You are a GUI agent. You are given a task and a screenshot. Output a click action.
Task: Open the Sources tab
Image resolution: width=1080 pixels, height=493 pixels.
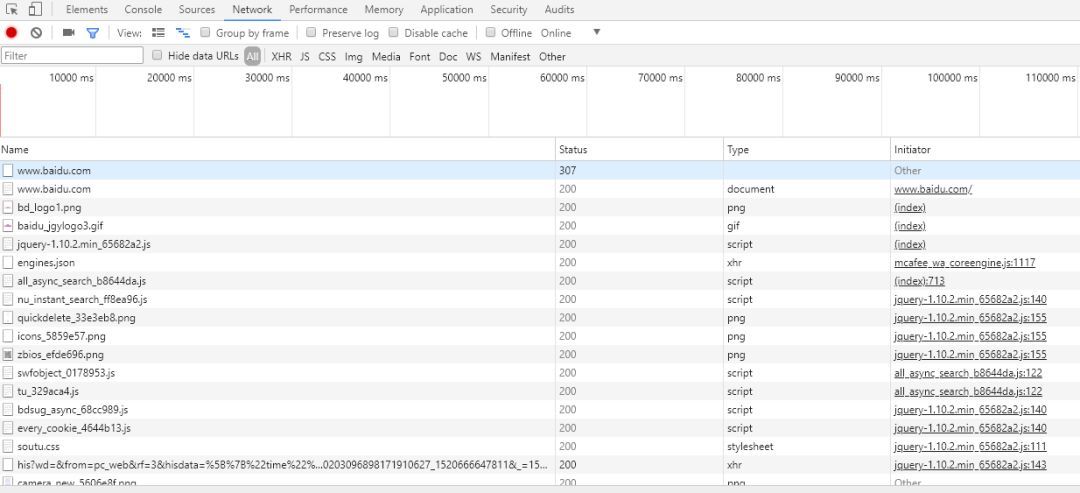197,10
